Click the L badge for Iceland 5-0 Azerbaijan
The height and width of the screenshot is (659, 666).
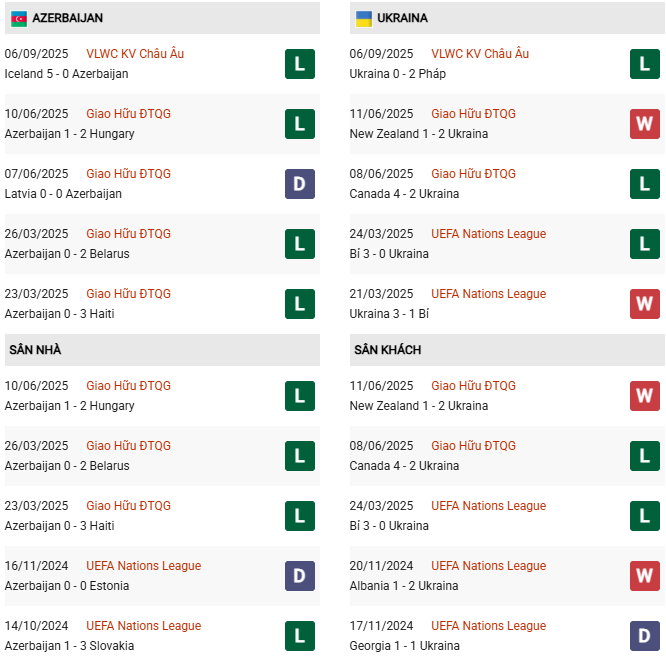299,64
